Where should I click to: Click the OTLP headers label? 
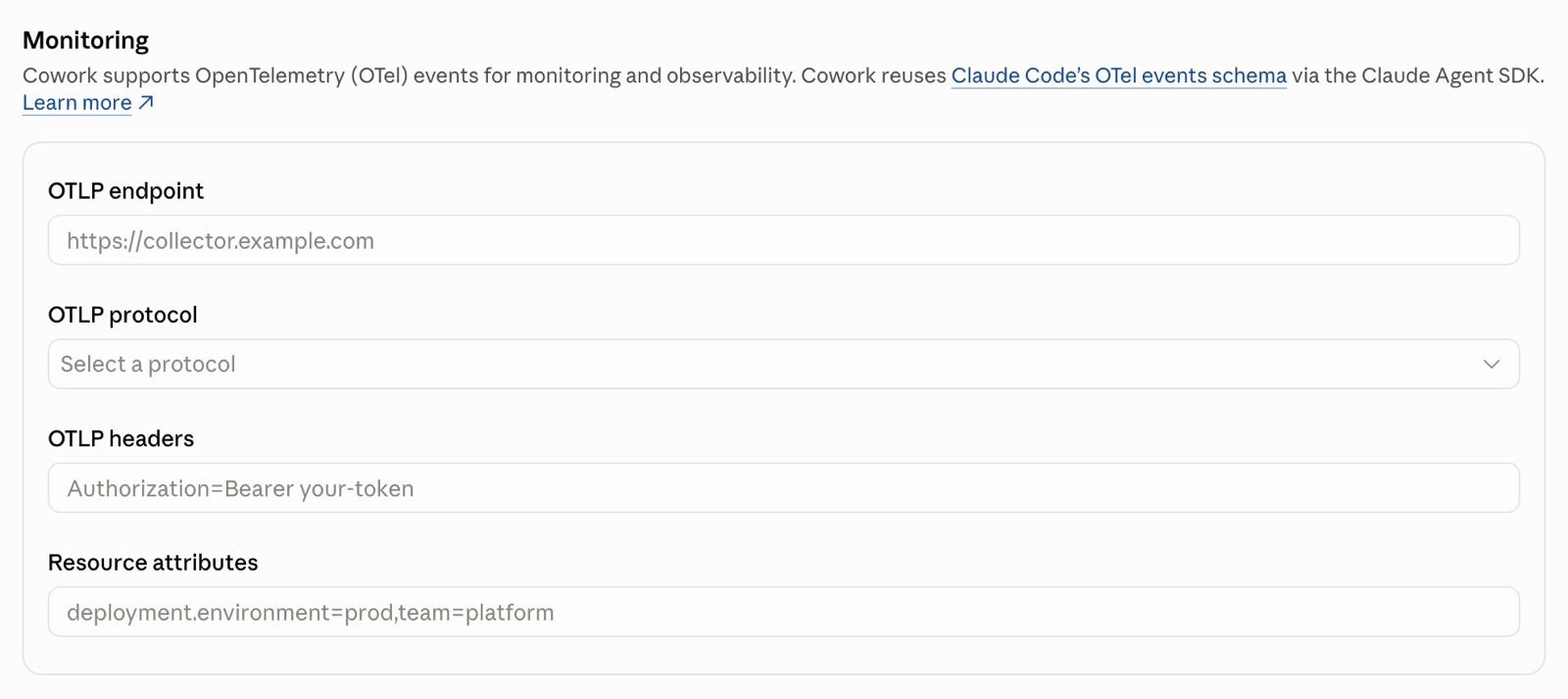click(121, 438)
